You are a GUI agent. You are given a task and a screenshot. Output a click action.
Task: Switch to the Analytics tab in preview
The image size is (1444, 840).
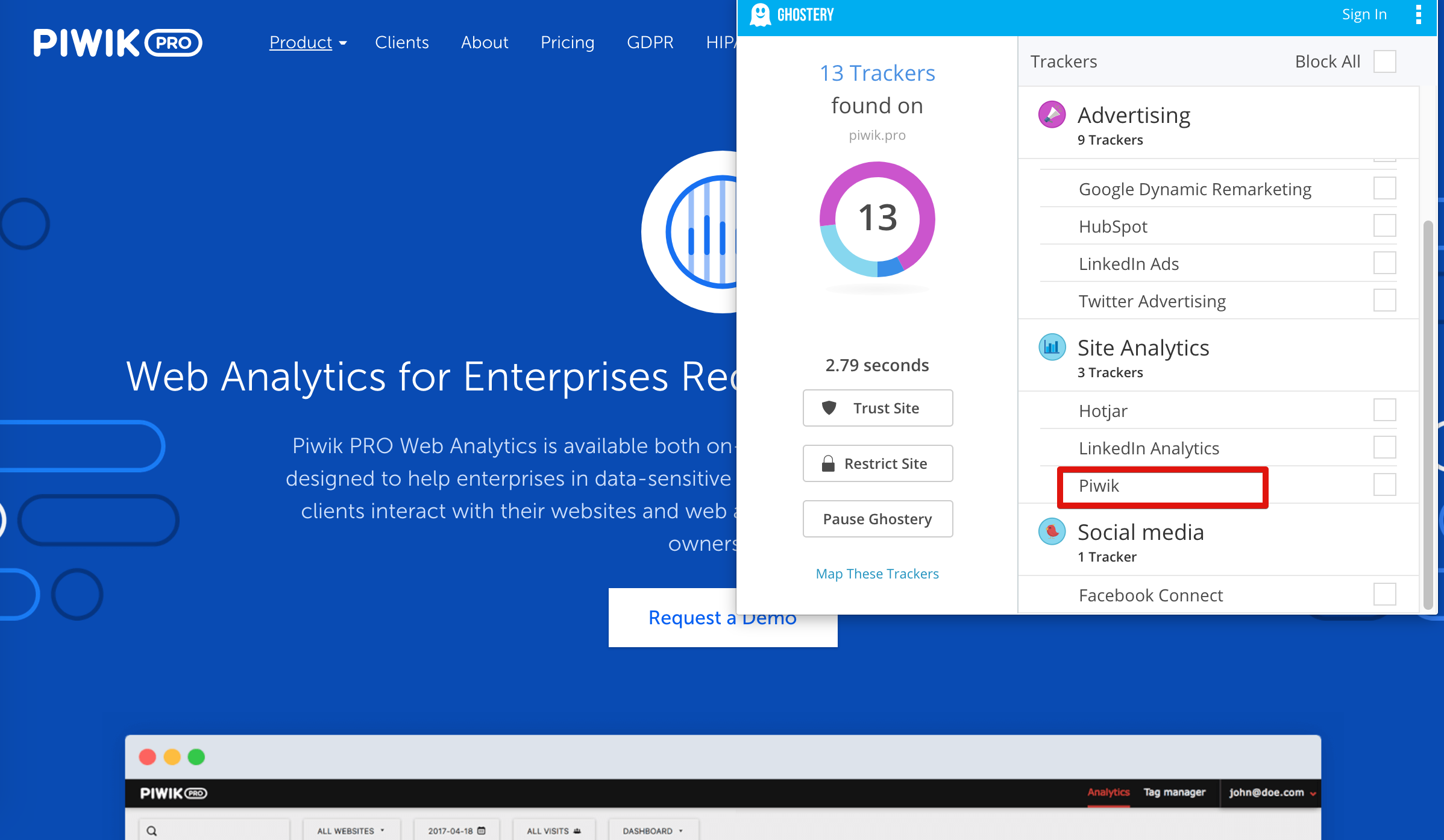click(1108, 792)
